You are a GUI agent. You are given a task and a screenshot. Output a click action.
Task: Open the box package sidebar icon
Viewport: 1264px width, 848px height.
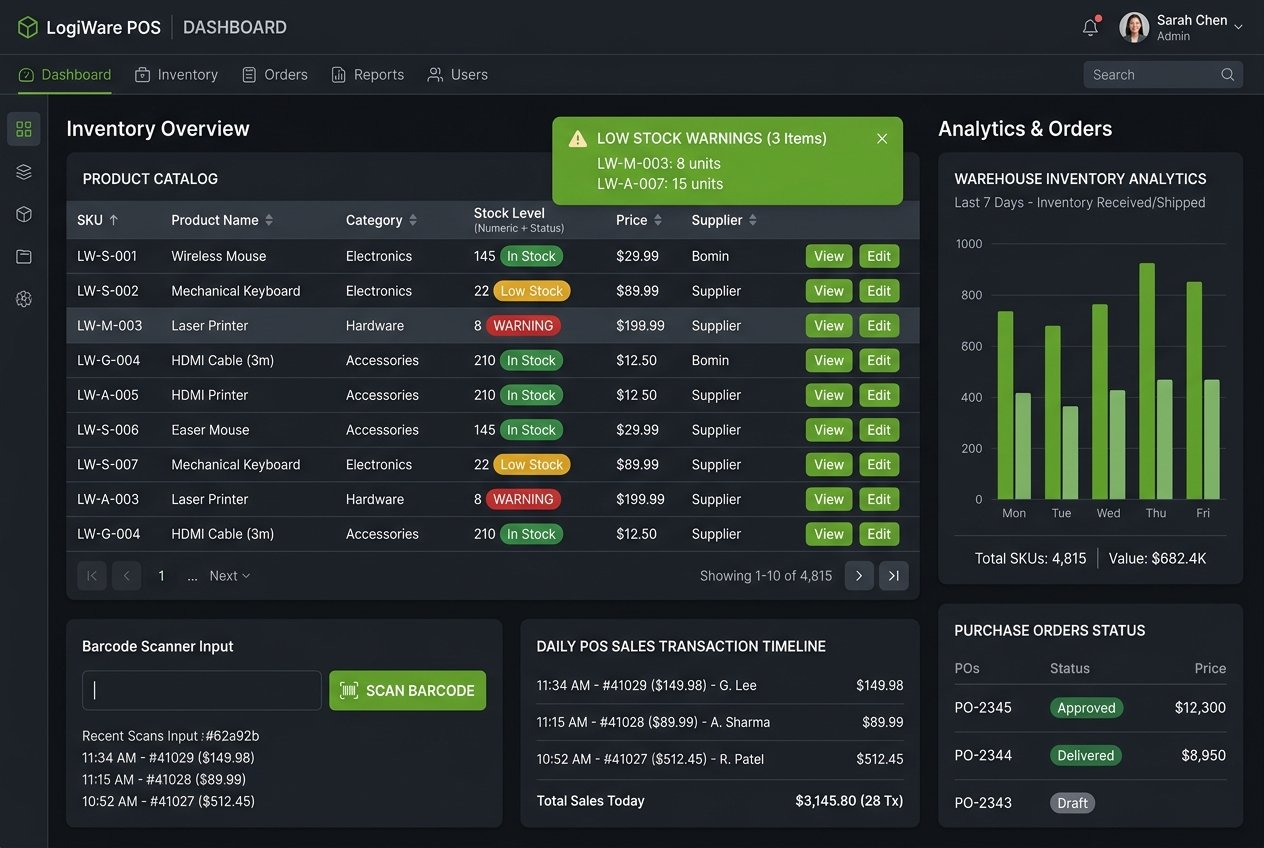click(24, 214)
